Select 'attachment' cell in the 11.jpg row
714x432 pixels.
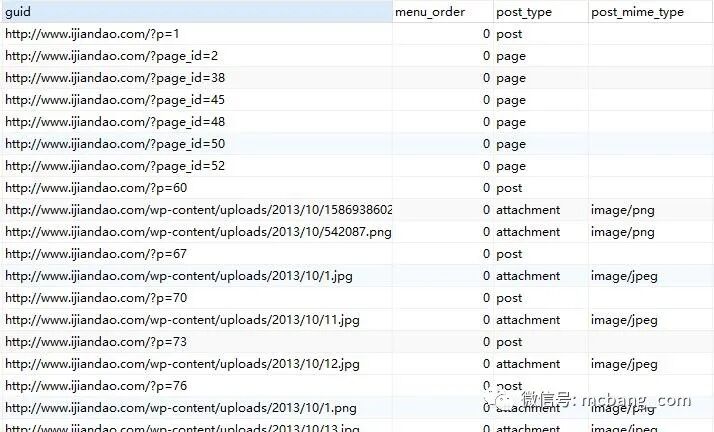pyautogui.click(x=541, y=320)
